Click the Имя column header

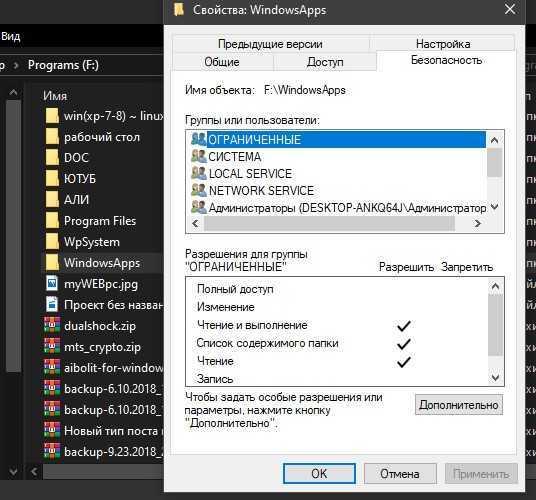[55, 96]
